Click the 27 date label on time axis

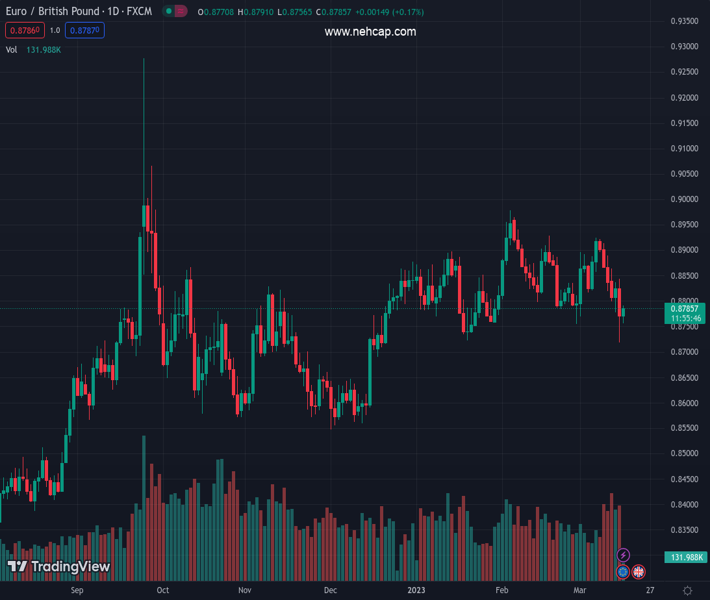tap(650, 590)
